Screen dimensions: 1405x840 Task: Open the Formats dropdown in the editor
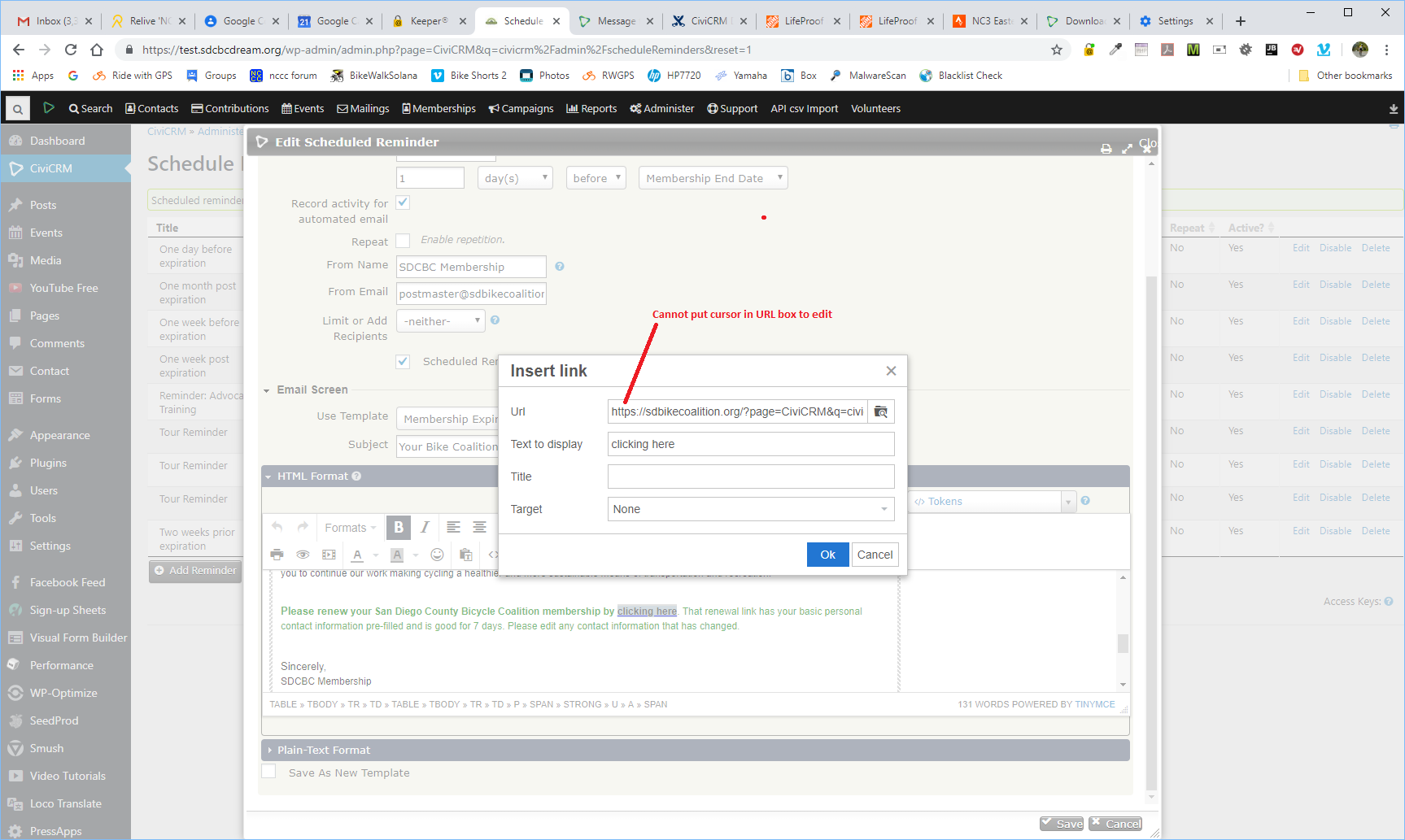(351, 528)
